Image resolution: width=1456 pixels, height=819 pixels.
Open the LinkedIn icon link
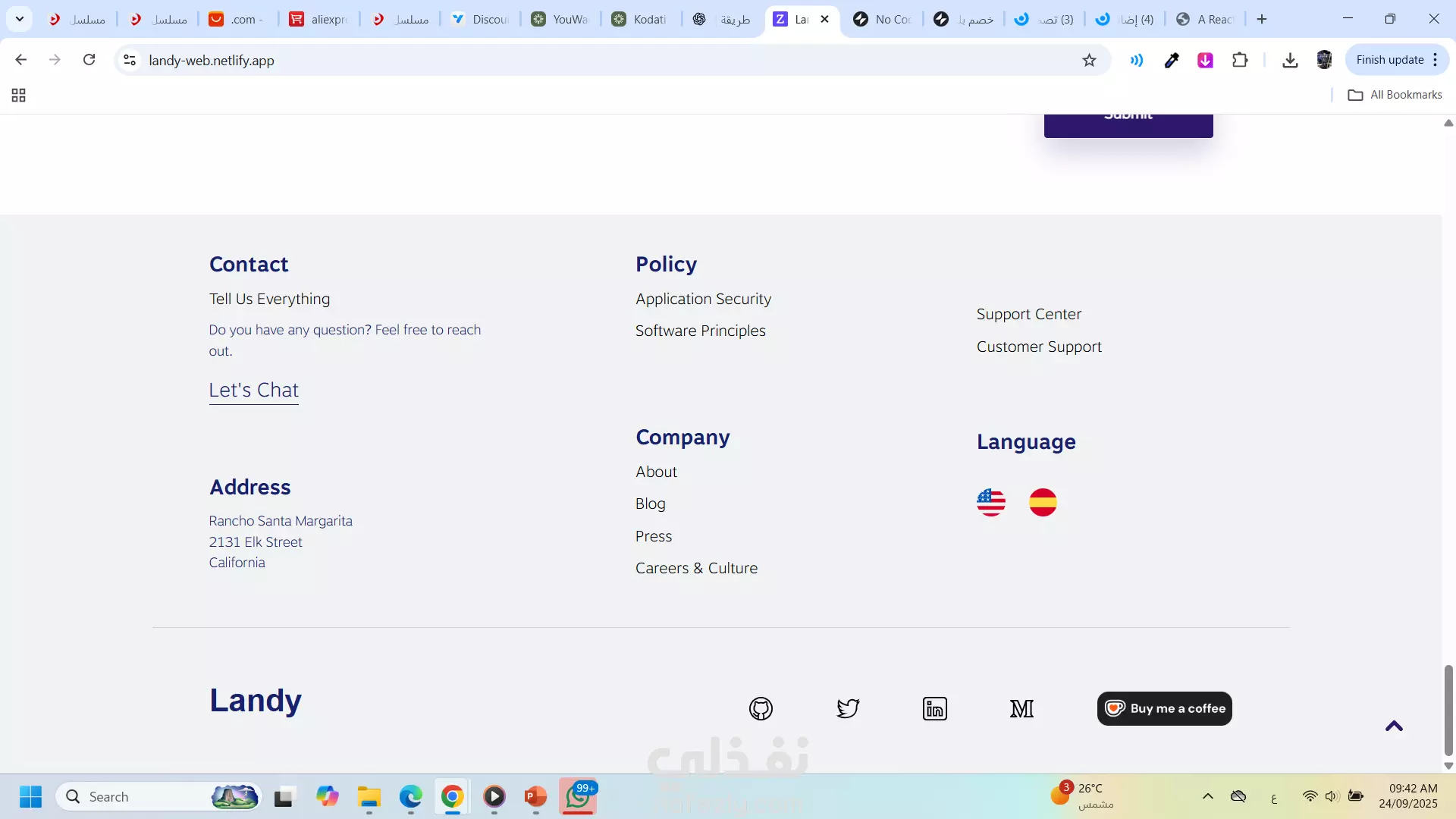coord(934,708)
